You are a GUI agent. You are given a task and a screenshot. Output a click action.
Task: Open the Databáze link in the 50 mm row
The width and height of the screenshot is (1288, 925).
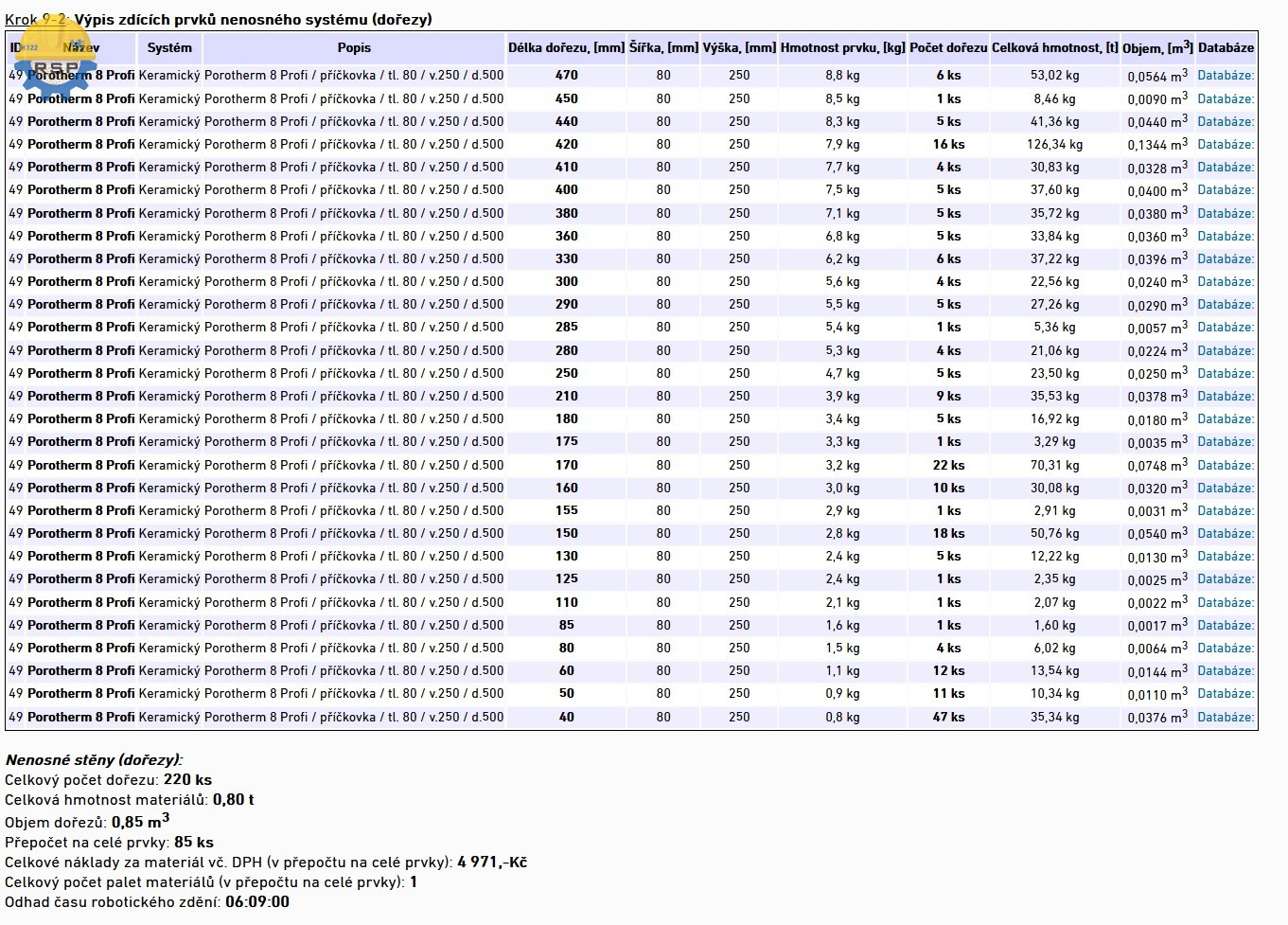[1226, 693]
